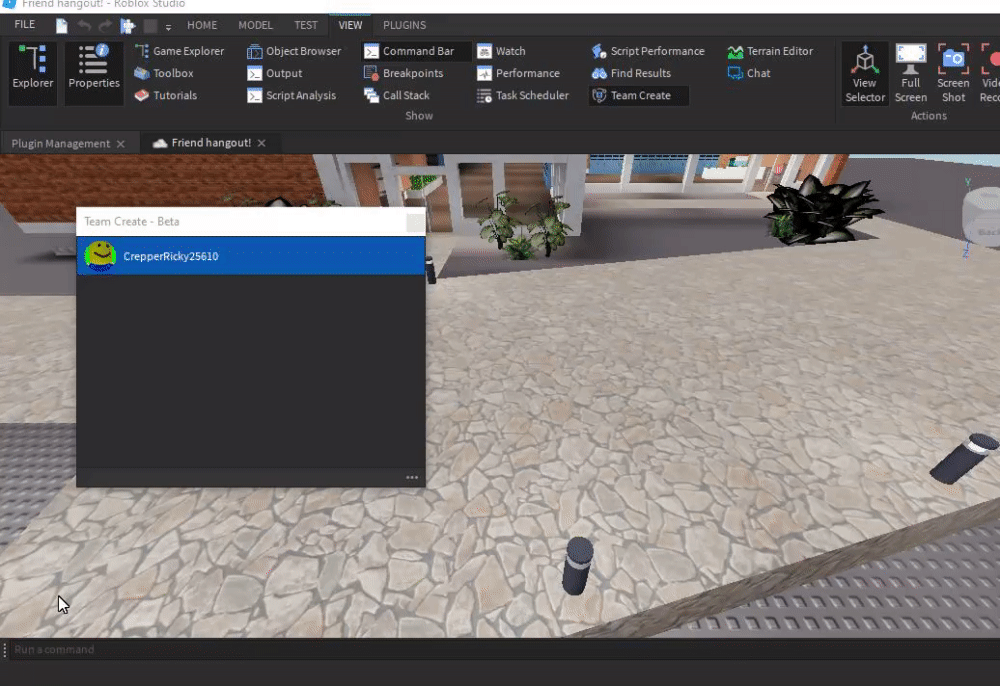1000x686 pixels.
Task: Open Terrain Editor
Action: pyautogui.click(x=770, y=51)
